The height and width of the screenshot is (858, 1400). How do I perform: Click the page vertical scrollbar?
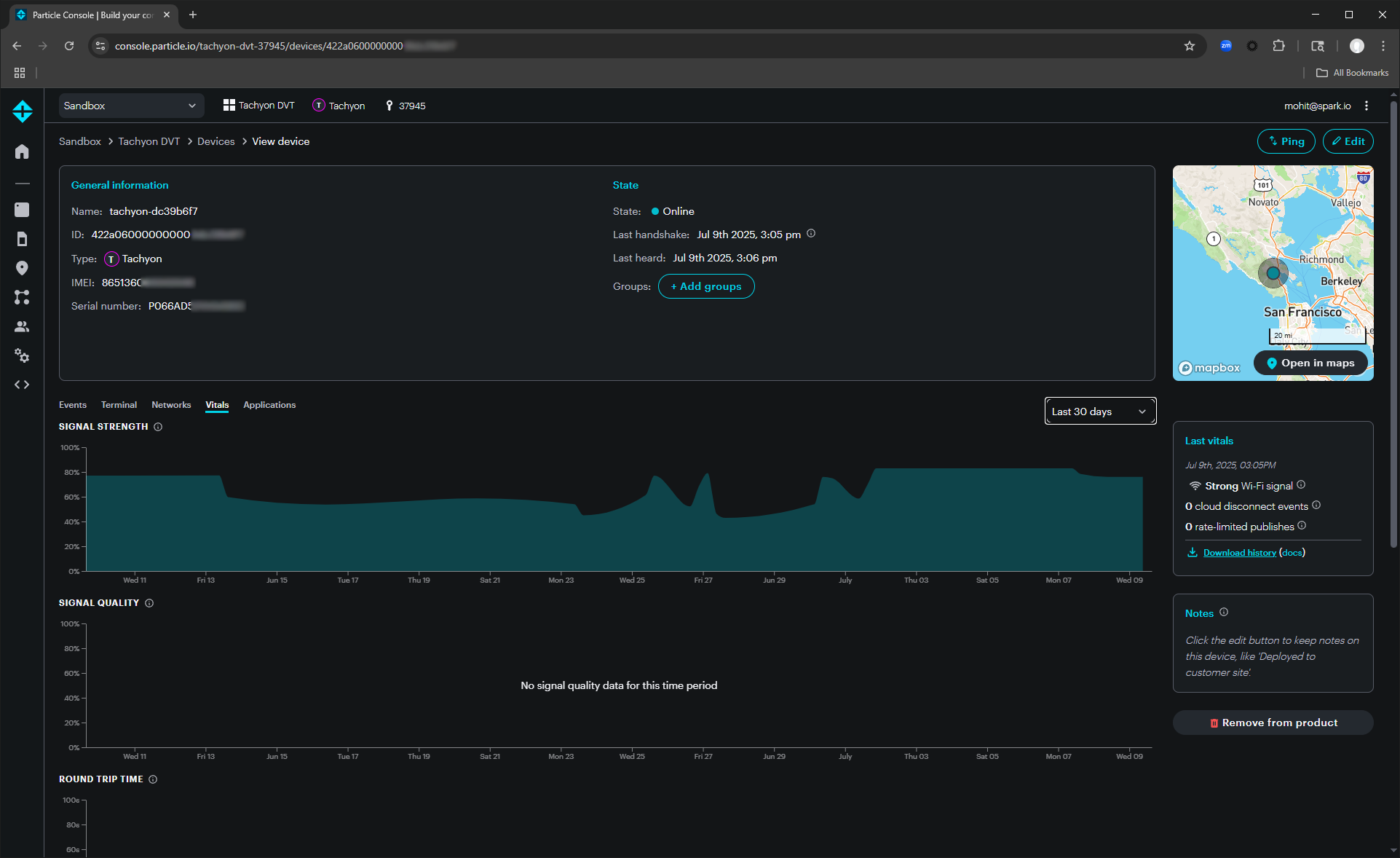point(1393,324)
